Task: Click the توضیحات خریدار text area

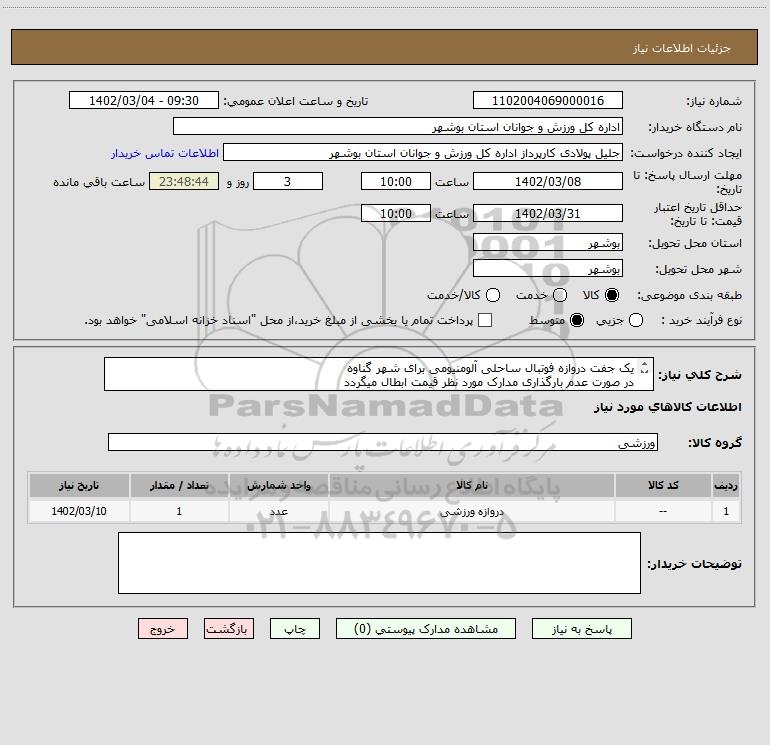Action: 379,563
